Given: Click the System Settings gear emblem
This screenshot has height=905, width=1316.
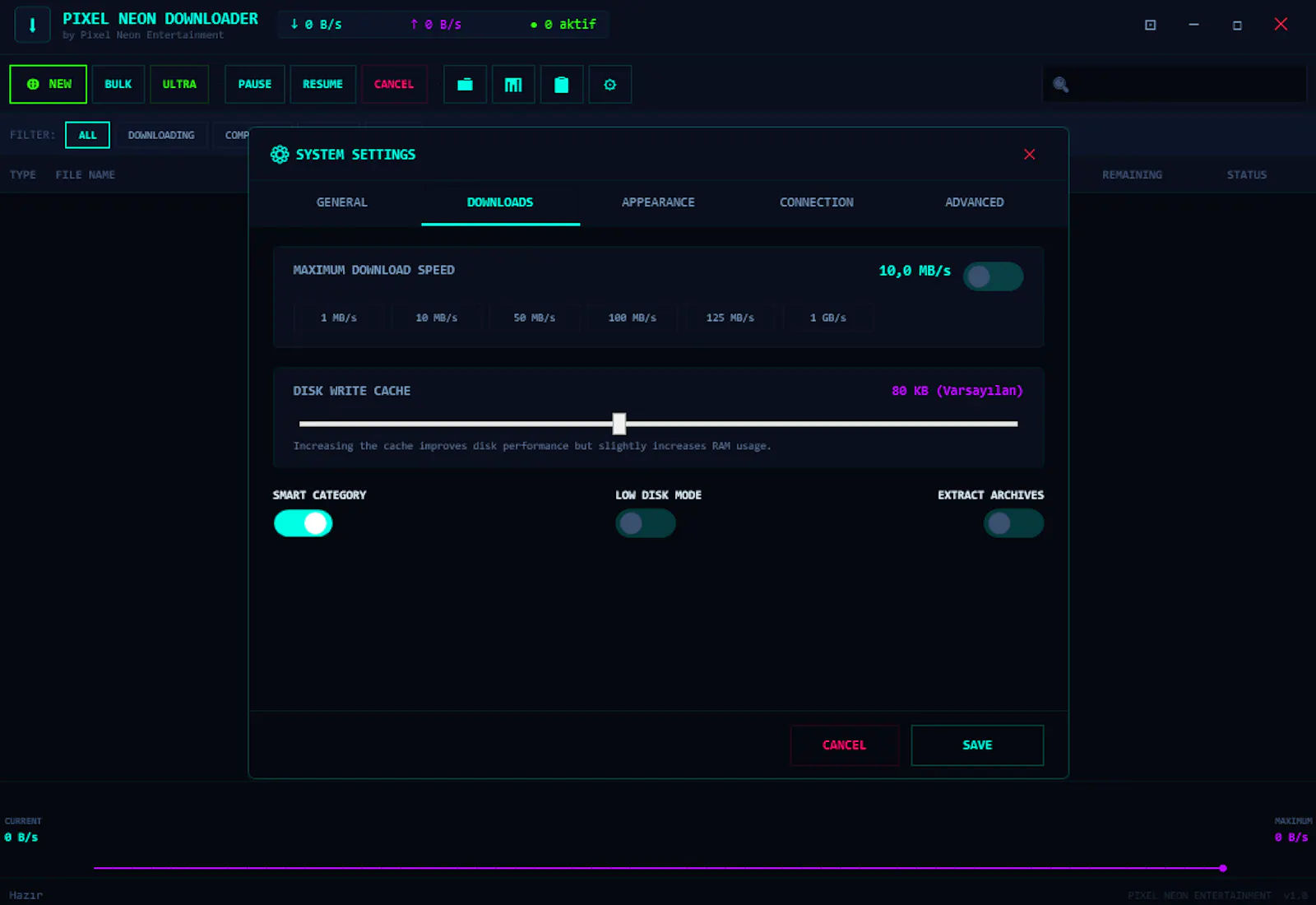Looking at the screenshot, I should point(280,155).
